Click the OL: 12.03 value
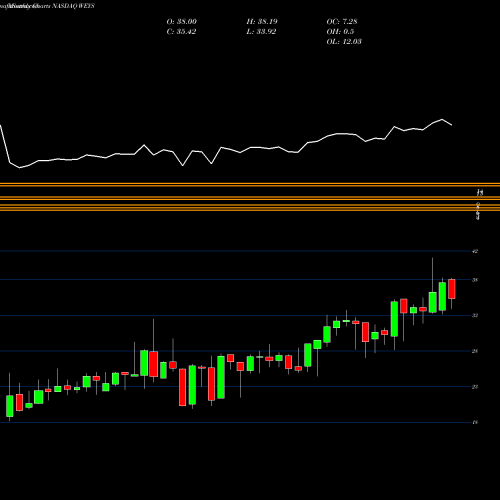This screenshot has width=500, height=500. click(344, 42)
